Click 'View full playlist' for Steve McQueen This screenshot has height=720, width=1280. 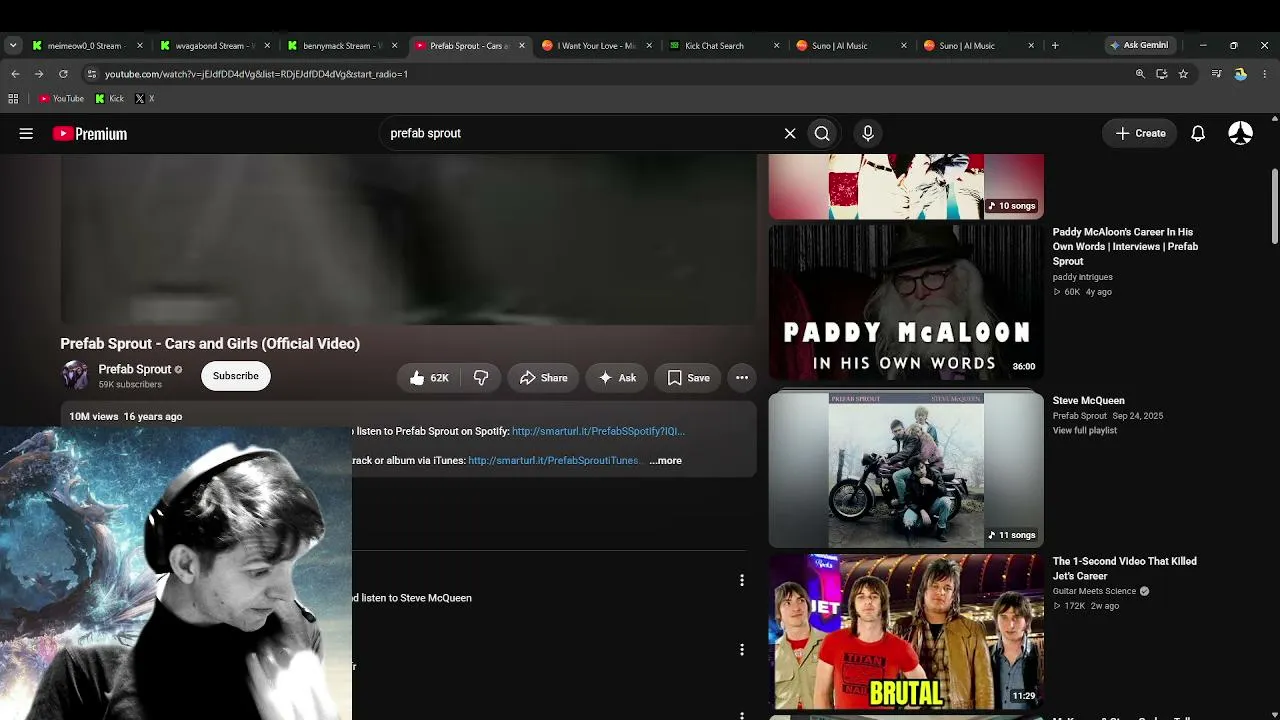pos(1085,430)
